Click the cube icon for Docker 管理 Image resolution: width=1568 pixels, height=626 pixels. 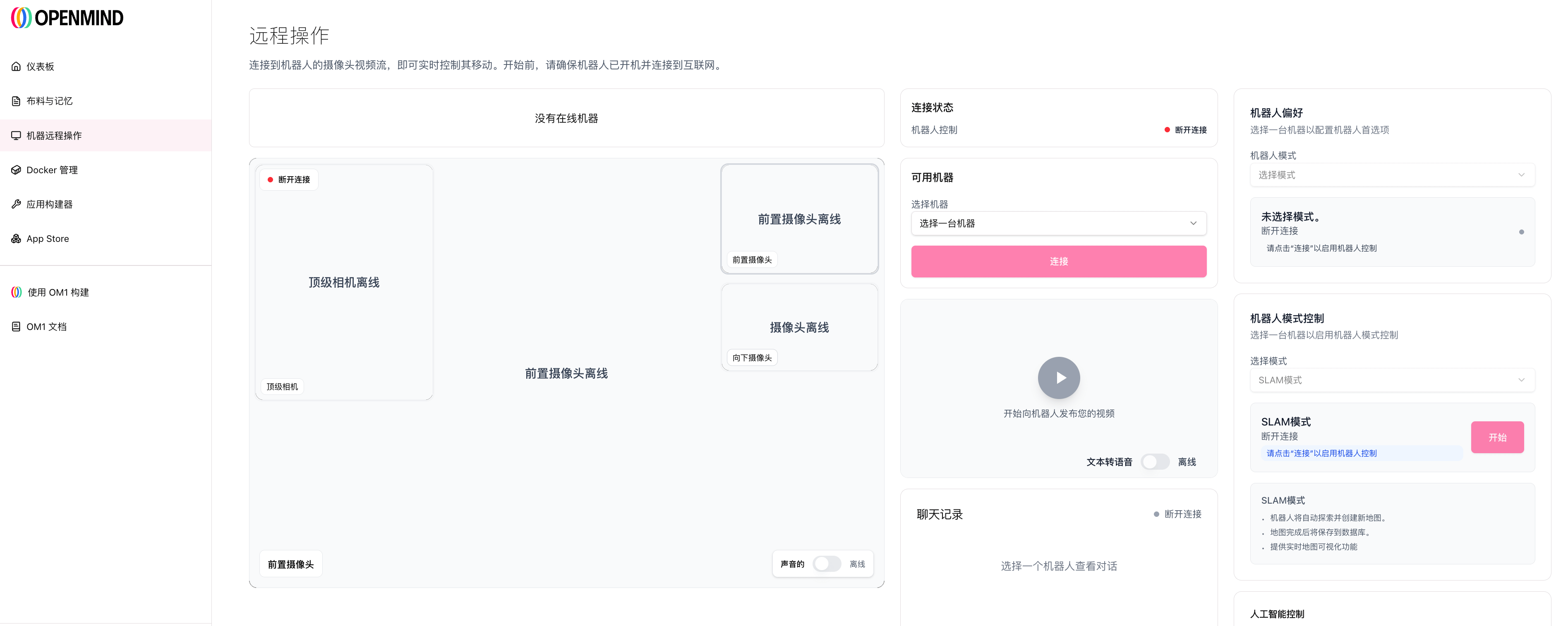pos(16,170)
